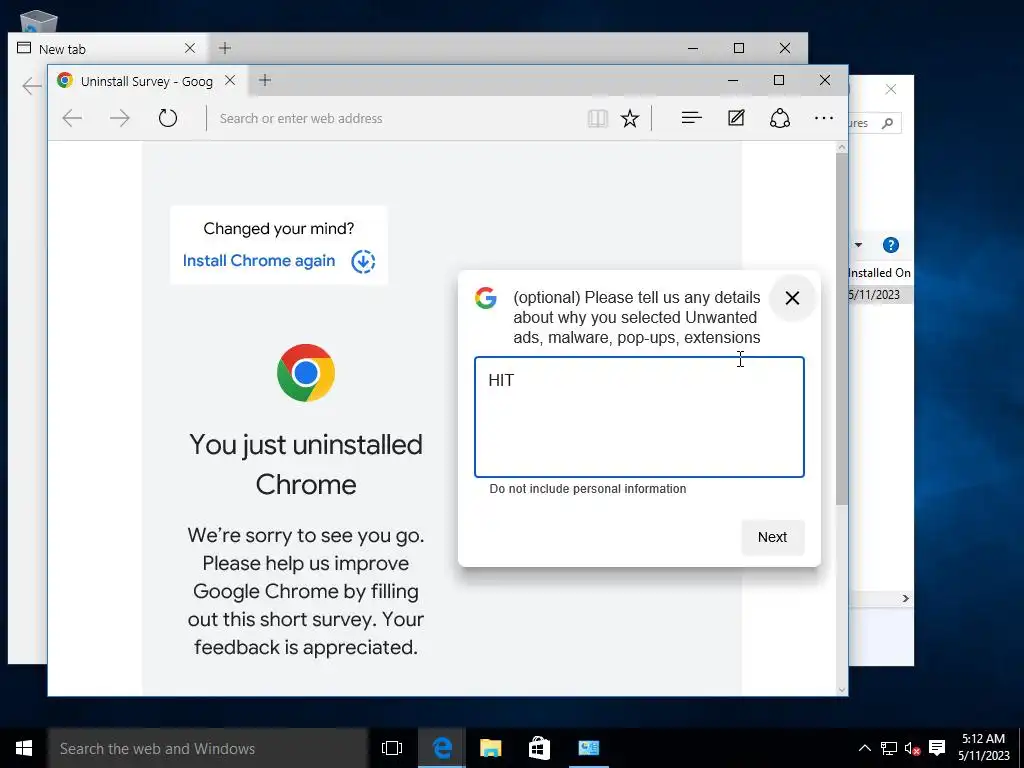Open the network status tray icon
Image resolution: width=1024 pixels, height=768 pixels.
click(888, 748)
